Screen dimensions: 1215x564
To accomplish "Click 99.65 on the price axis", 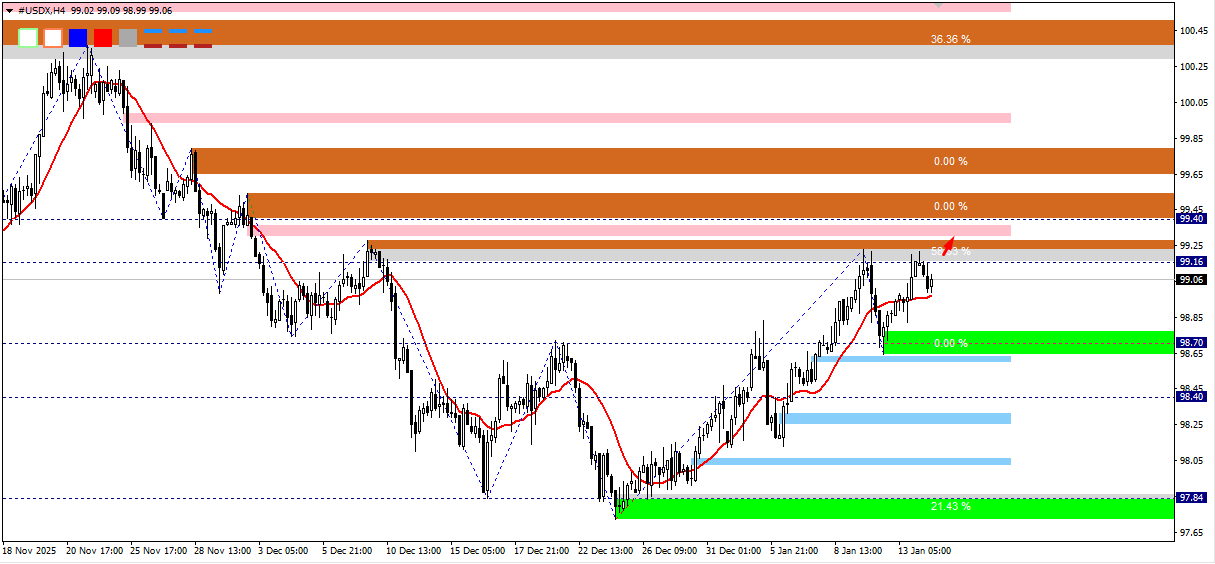I will (1191, 175).
